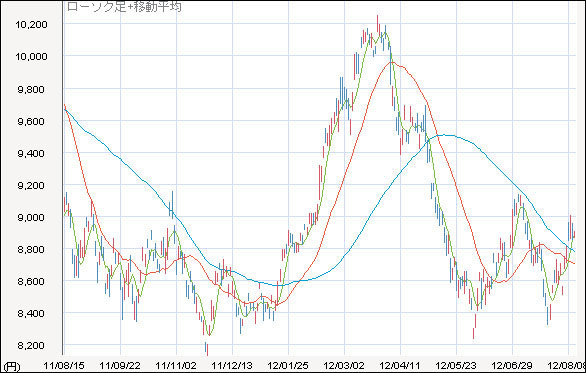The image size is (586, 373).
Task: Click the 9,400 price axis label
Action: 31,153
